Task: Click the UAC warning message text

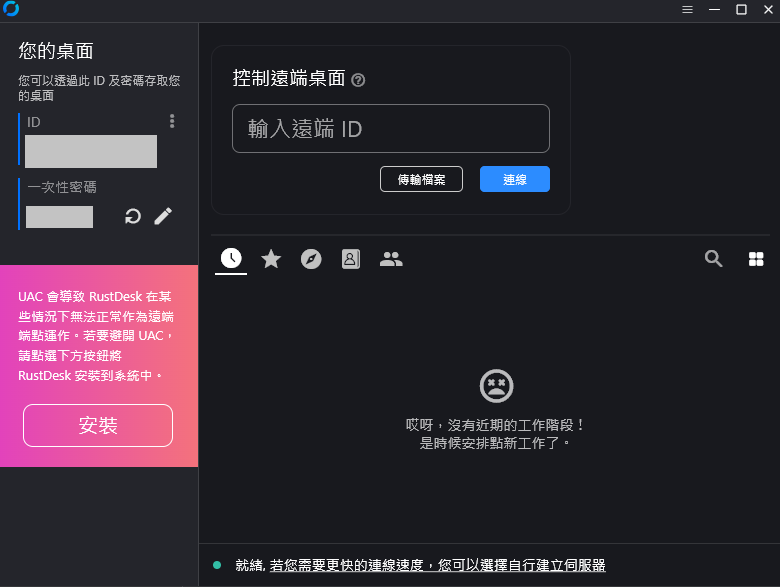Action: pyautogui.click(x=96, y=336)
